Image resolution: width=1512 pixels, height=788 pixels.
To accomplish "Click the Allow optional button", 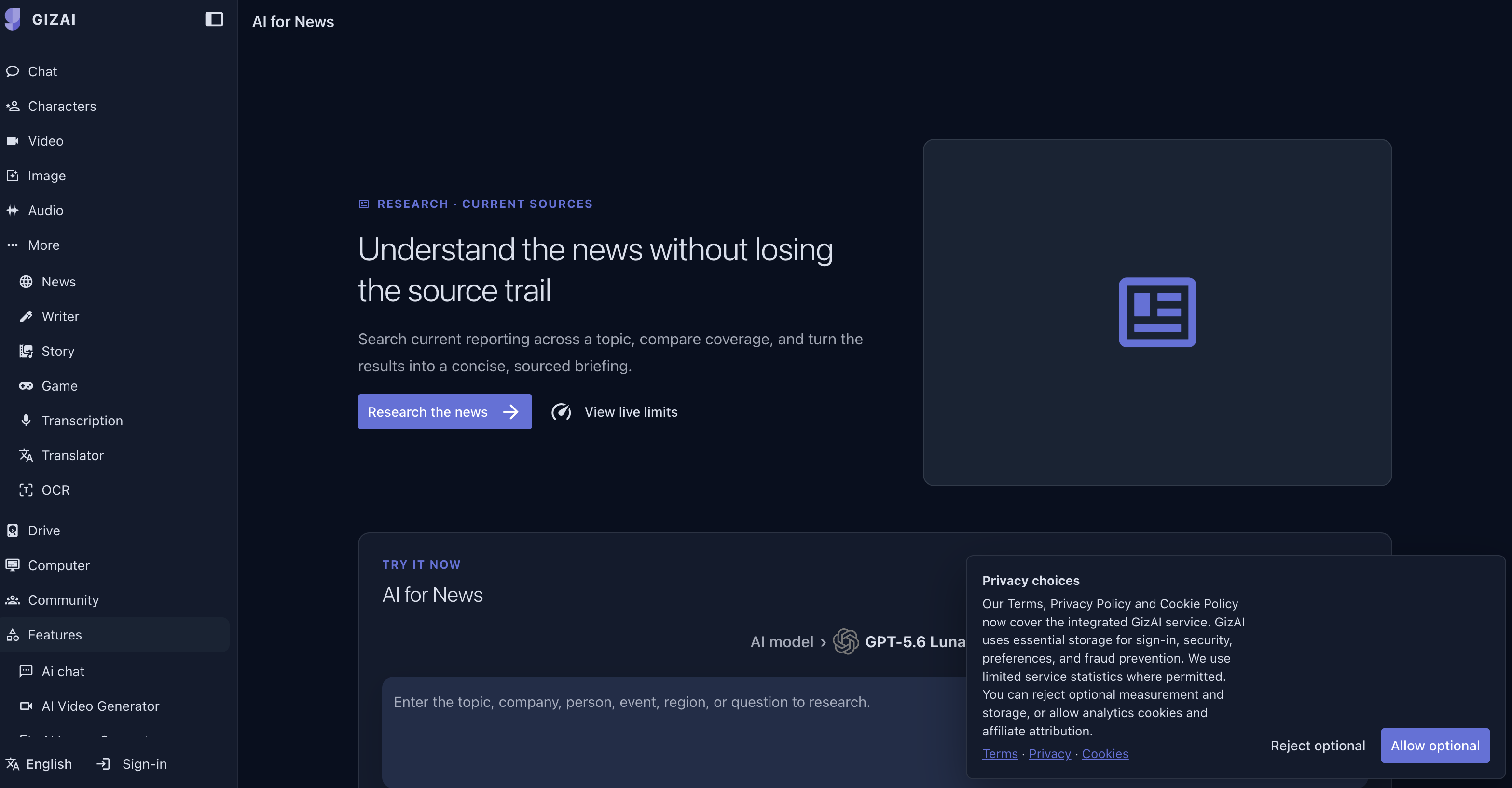I will 1435,745.
